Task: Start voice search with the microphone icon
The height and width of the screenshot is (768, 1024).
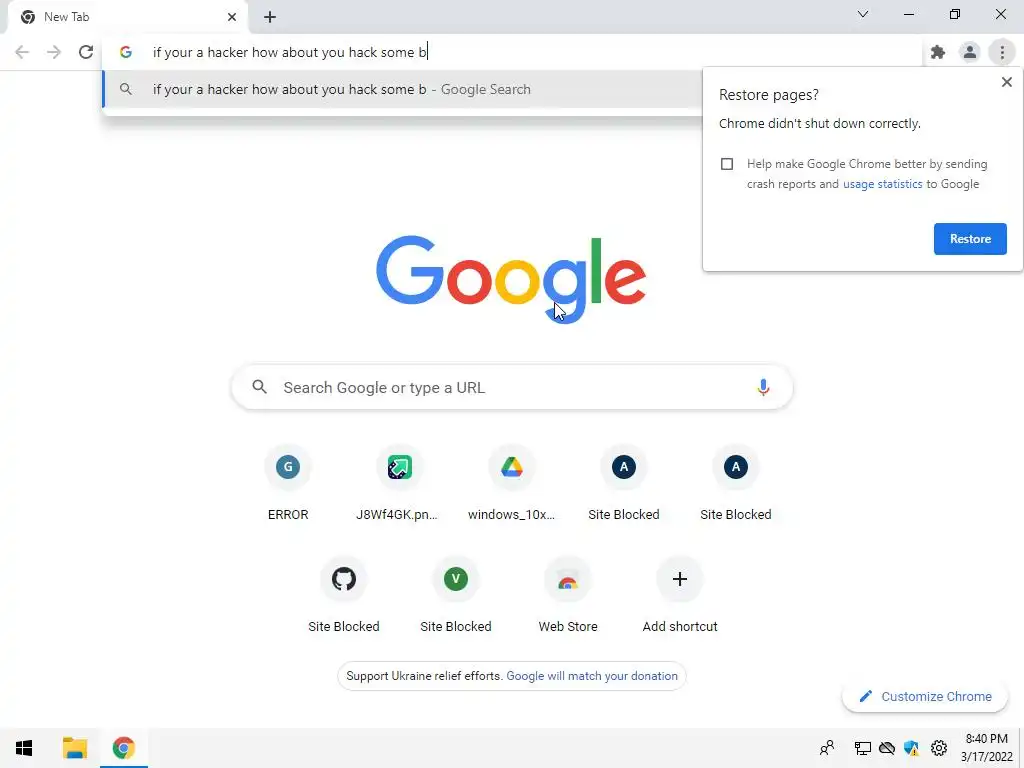Action: [x=763, y=387]
